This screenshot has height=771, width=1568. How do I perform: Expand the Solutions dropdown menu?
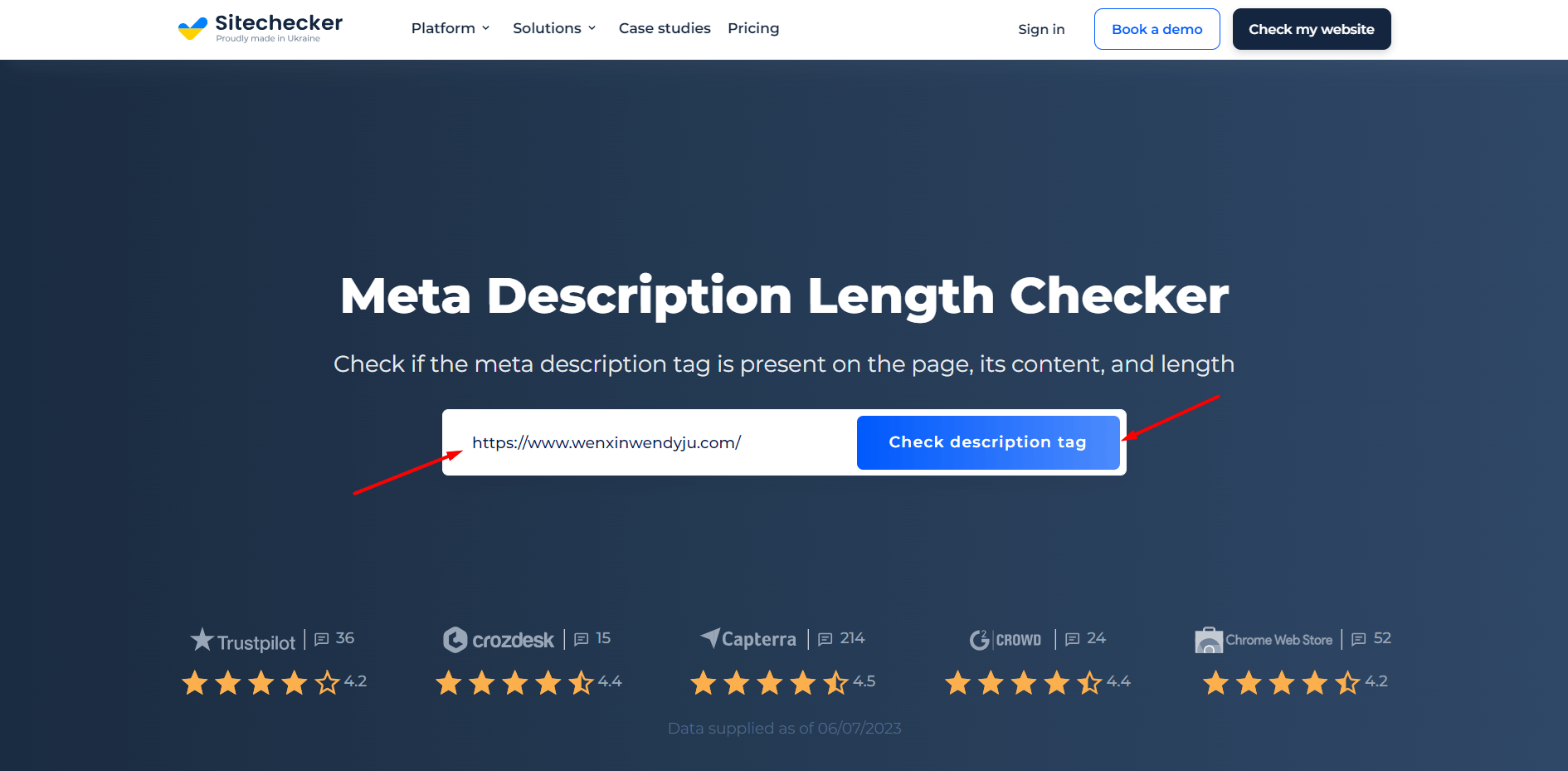click(554, 28)
